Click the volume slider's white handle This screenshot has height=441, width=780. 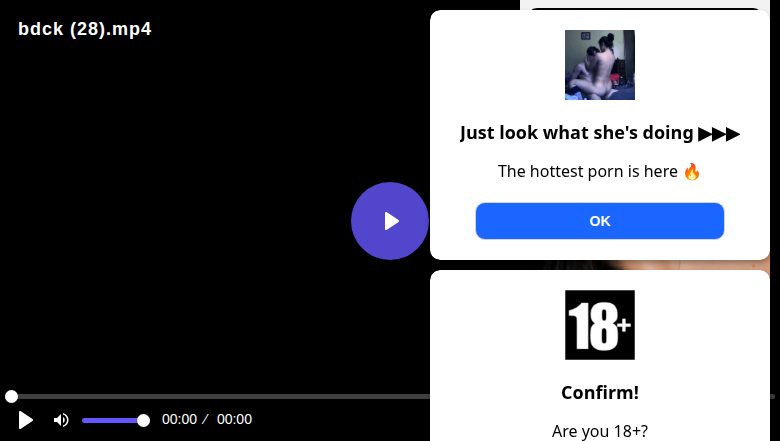(143, 421)
